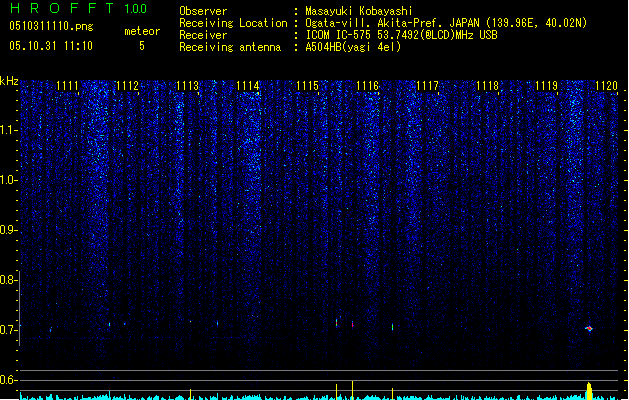Viewport: 629px width, 400px height.
Task: Click the 1118 time marker
Action: click(x=487, y=86)
